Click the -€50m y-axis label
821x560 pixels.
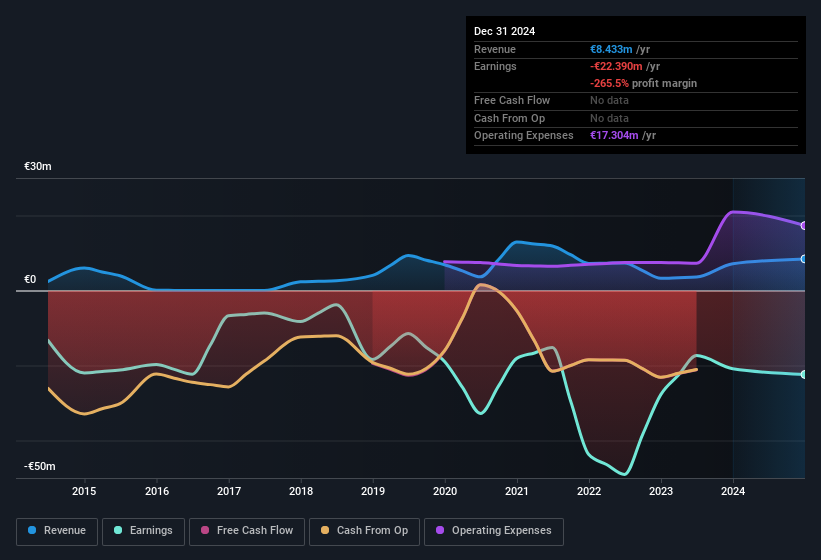tap(39, 466)
